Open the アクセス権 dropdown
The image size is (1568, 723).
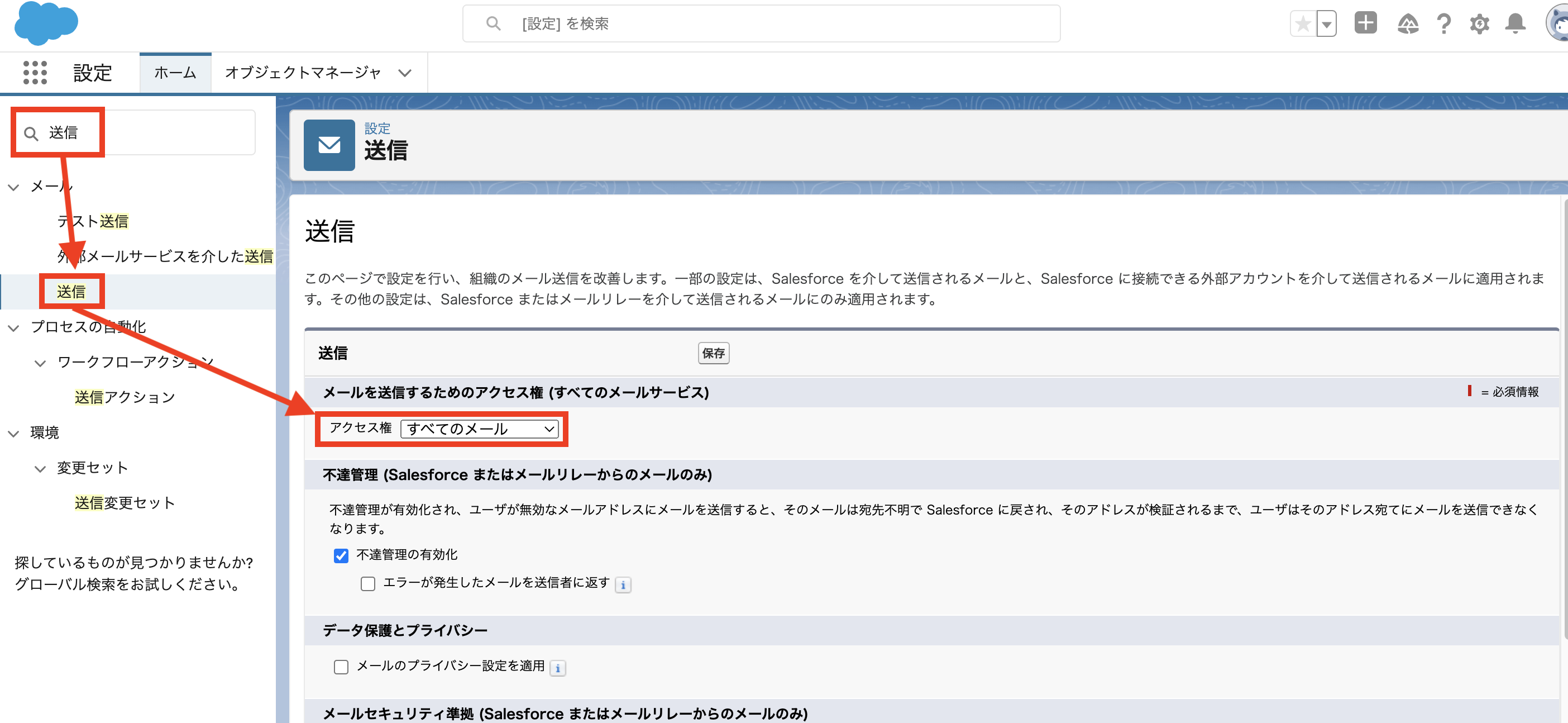pos(480,429)
